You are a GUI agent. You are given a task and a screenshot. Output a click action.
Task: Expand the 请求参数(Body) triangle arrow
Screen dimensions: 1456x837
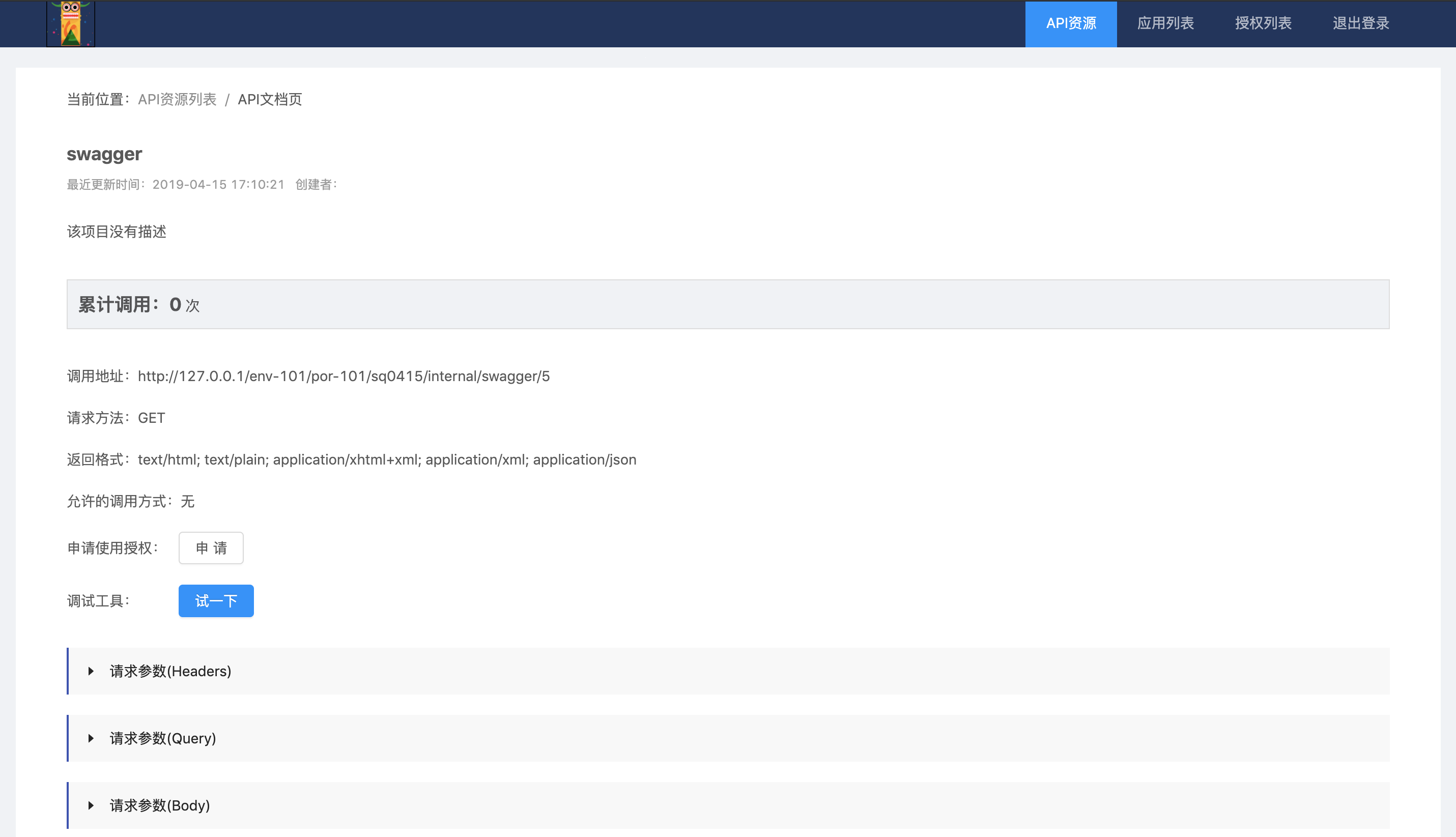(91, 805)
